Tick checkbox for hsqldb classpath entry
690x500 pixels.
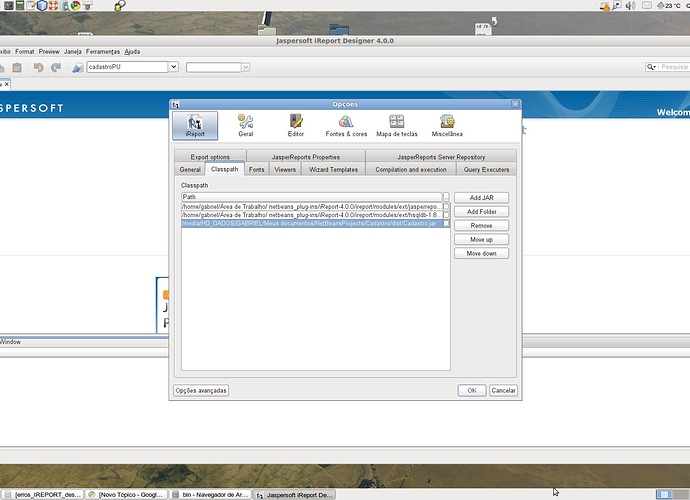pyautogui.click(x=446, y=215)
